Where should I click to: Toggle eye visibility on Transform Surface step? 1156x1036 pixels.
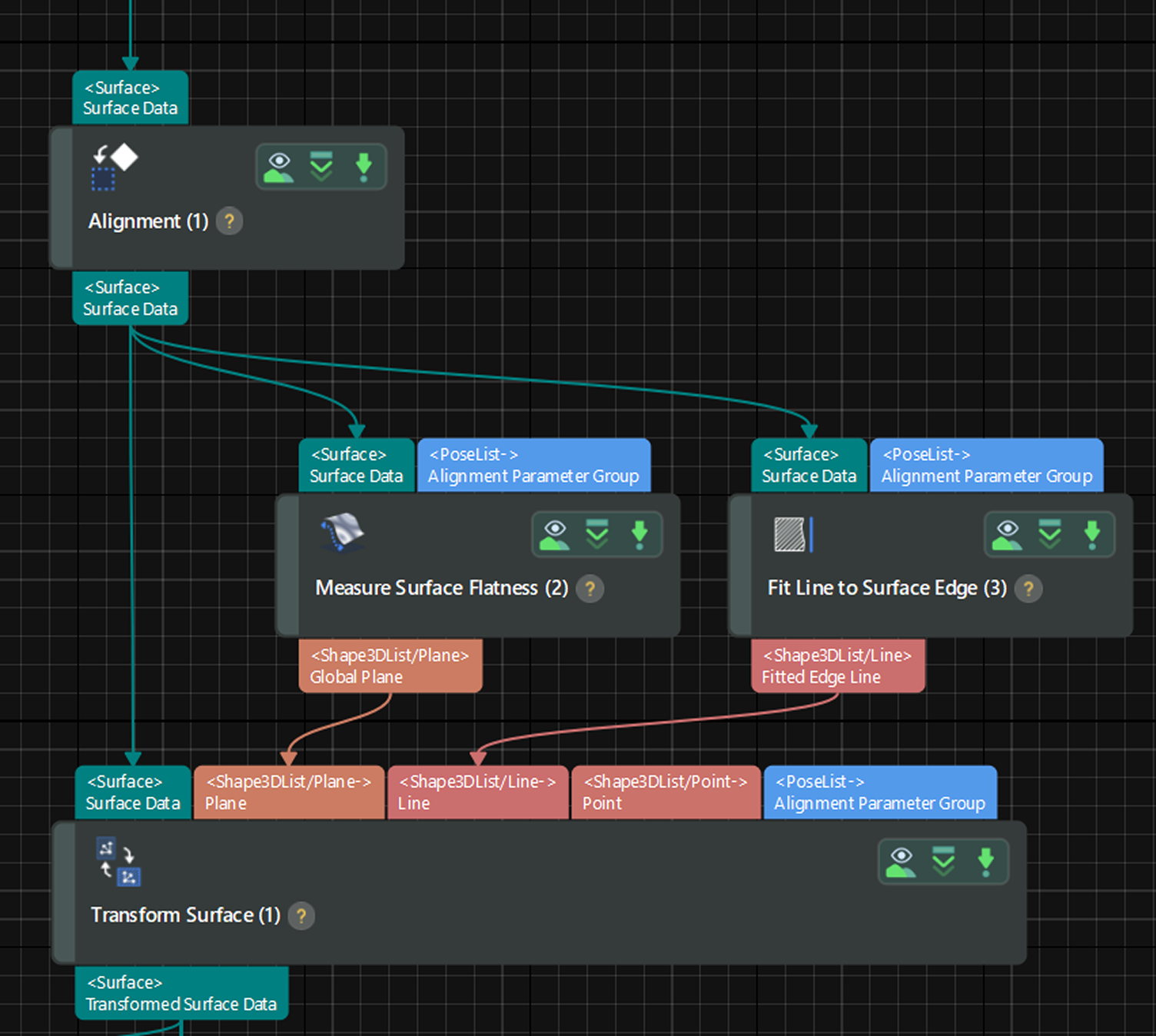[901, 862]
